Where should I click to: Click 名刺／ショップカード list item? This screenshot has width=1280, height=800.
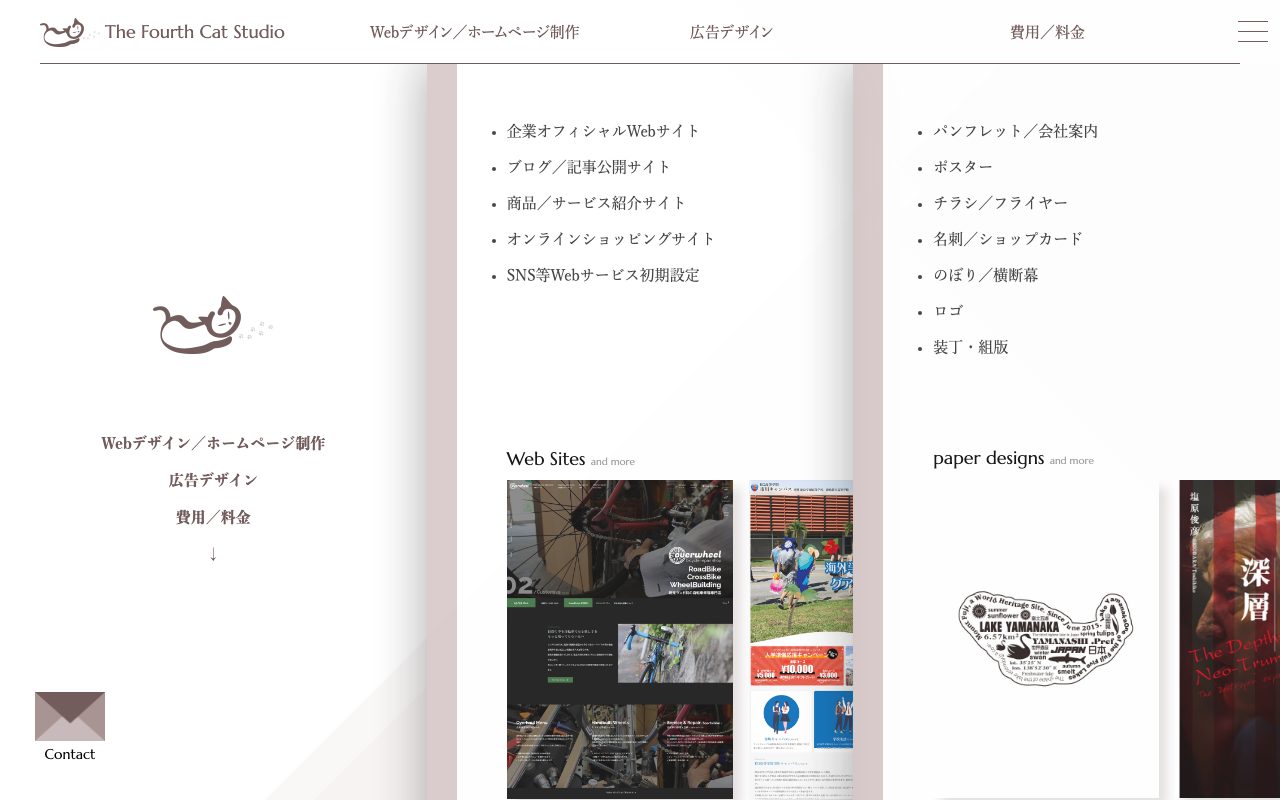(1009, 239)
